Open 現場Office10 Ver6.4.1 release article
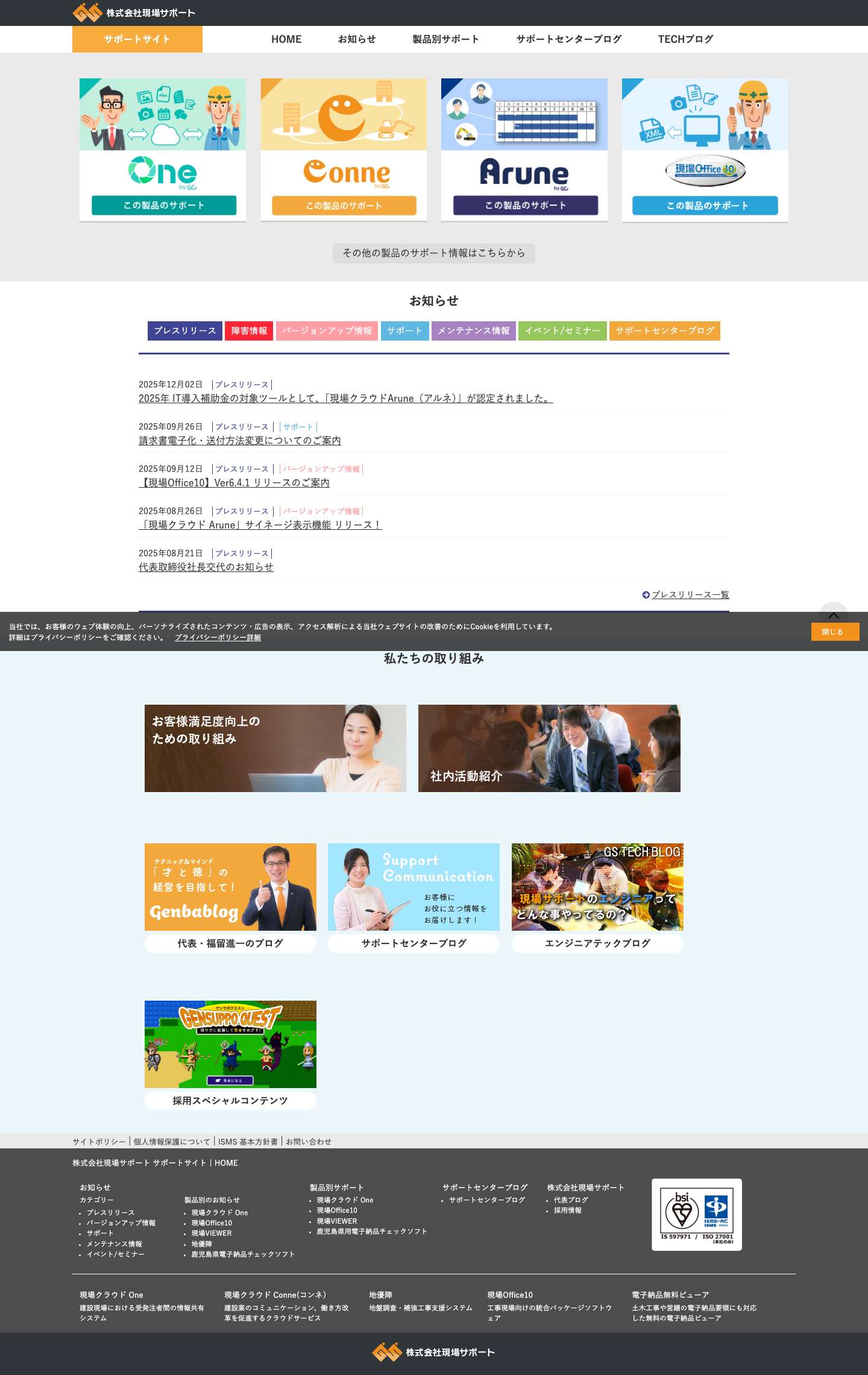The width and height of the screenshot is (868, 1375). coord(234,483)
